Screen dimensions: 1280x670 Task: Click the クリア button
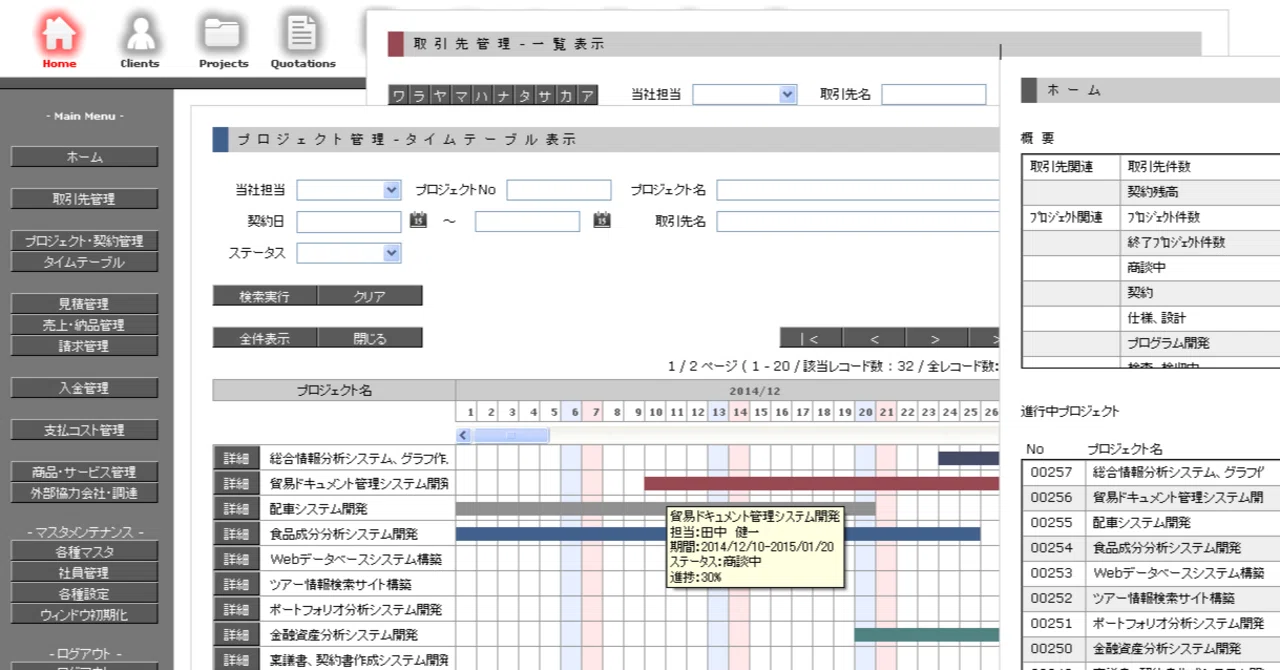[x=370, y=296]
